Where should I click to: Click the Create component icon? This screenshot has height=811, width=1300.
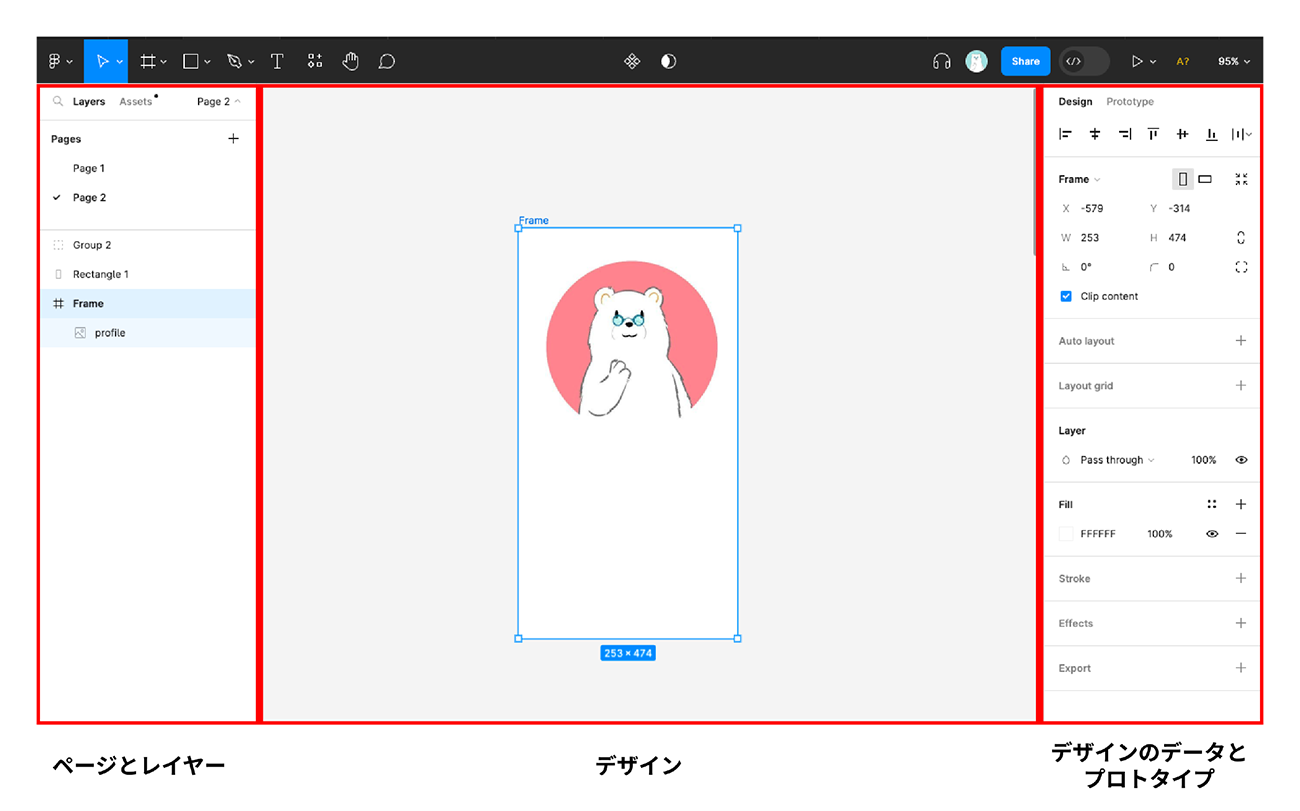tap(632, 61)
